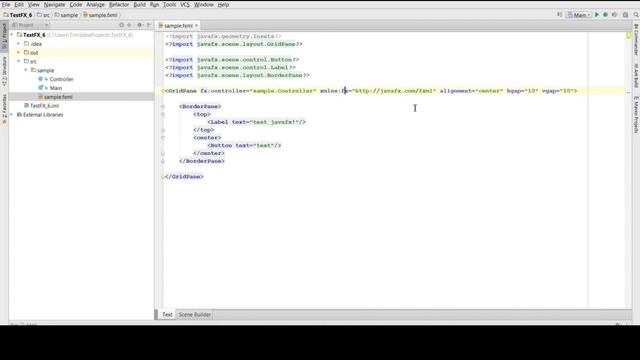Open the Navigate menu
Viewport: 640px width, 360px height.
(x=54, y=4)
